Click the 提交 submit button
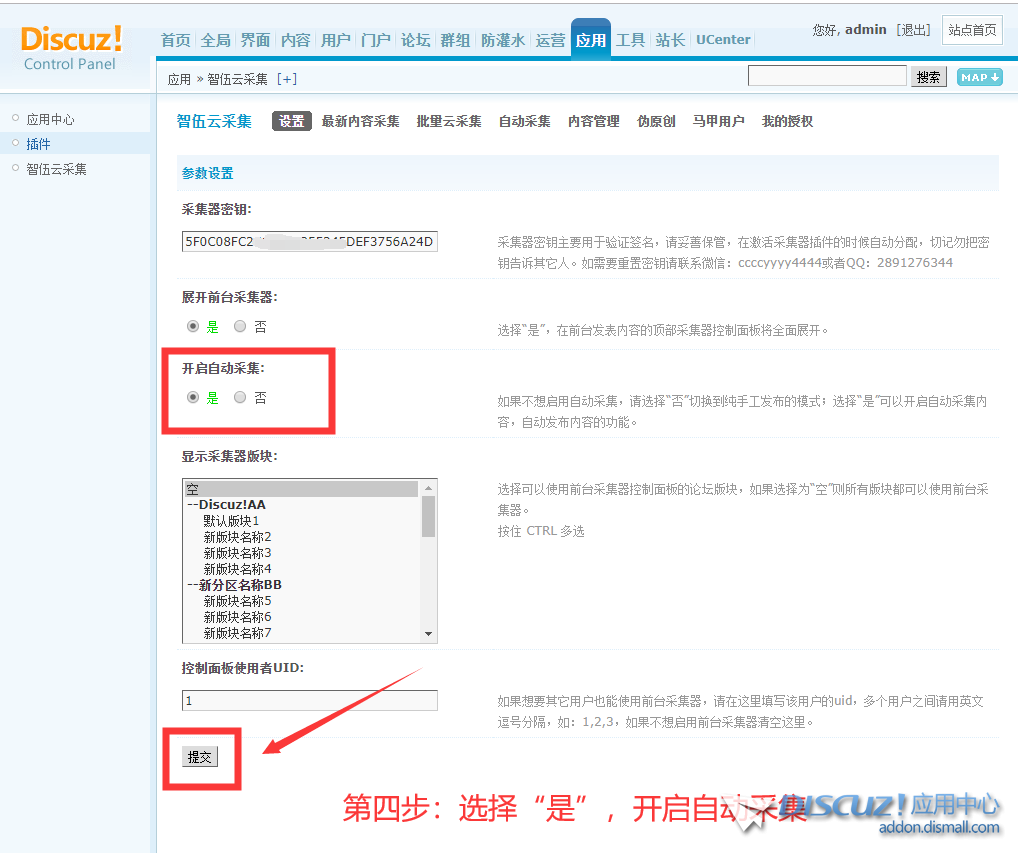Screen dimensions: 1018x853 (x=199, y=757)
